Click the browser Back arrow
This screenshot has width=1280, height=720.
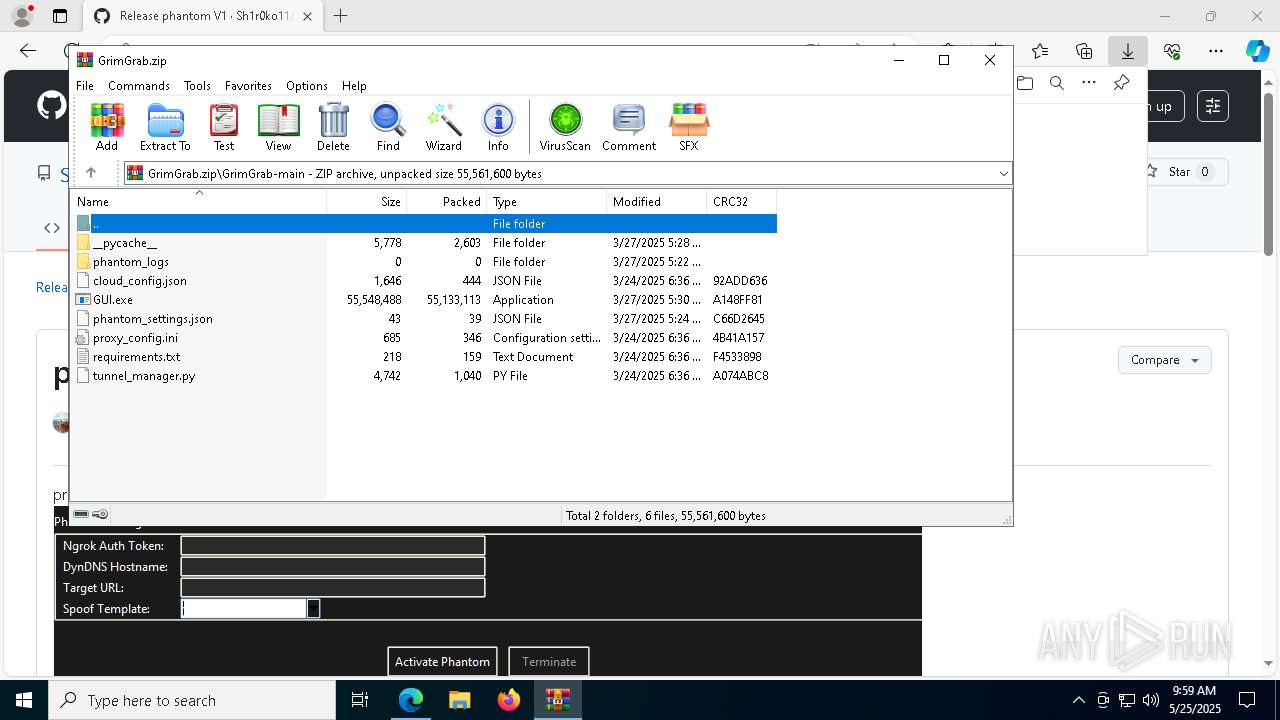[28, 51]
